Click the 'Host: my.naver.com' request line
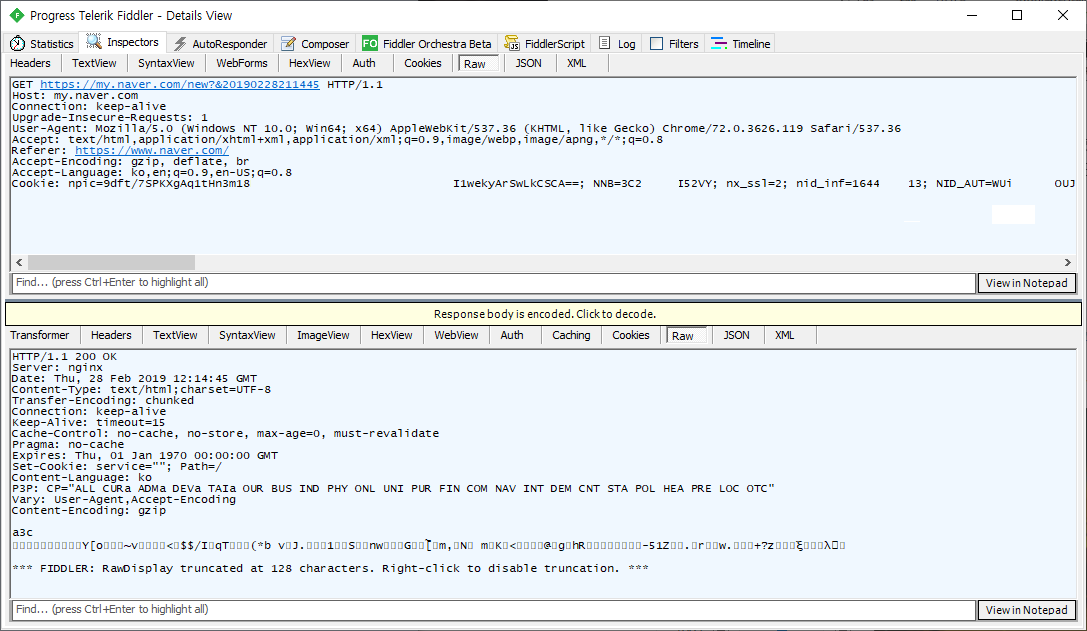1087x631 pixels. pos(75,96)
